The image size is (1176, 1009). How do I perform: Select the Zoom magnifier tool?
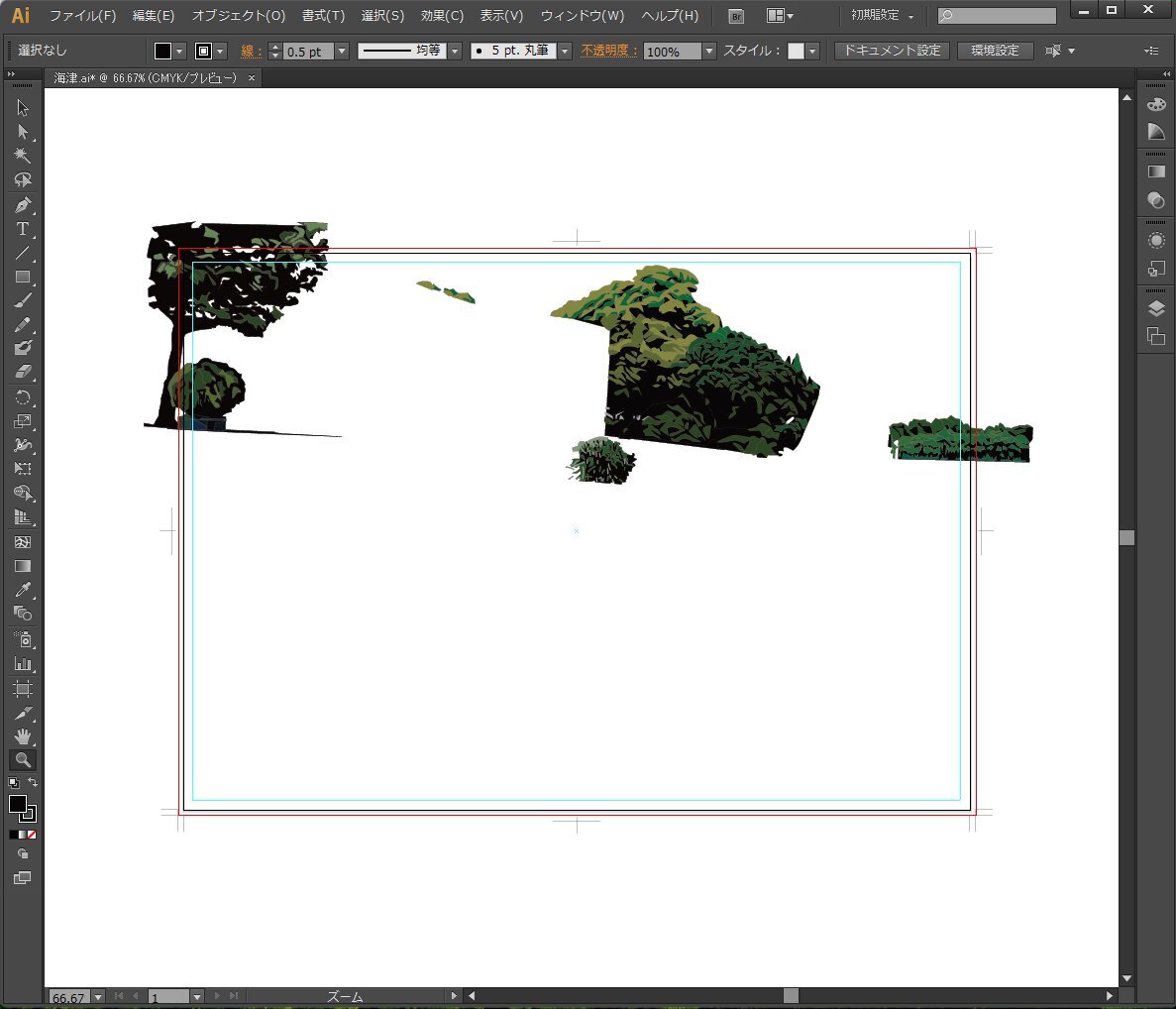[x=23, y=760]
